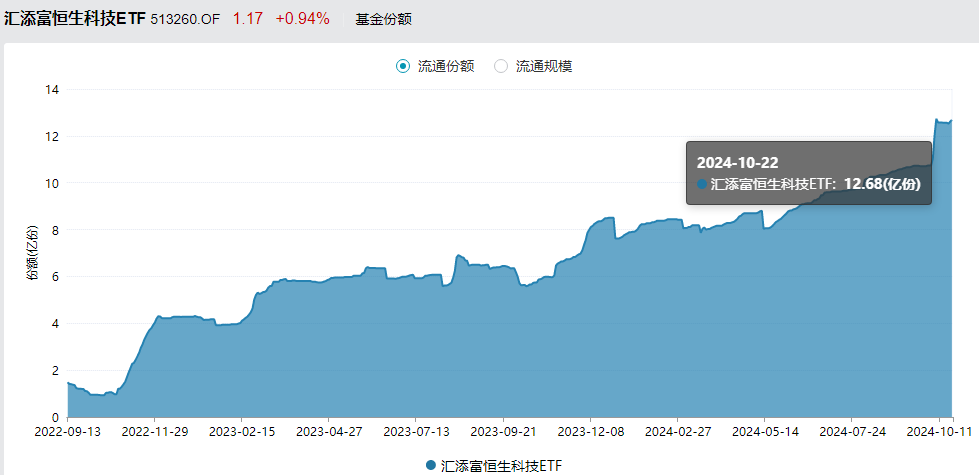The height and width of the screenshot is (475, 979).
Task: Click the fund code 513260.OF
Action: [x=186, y=19]
